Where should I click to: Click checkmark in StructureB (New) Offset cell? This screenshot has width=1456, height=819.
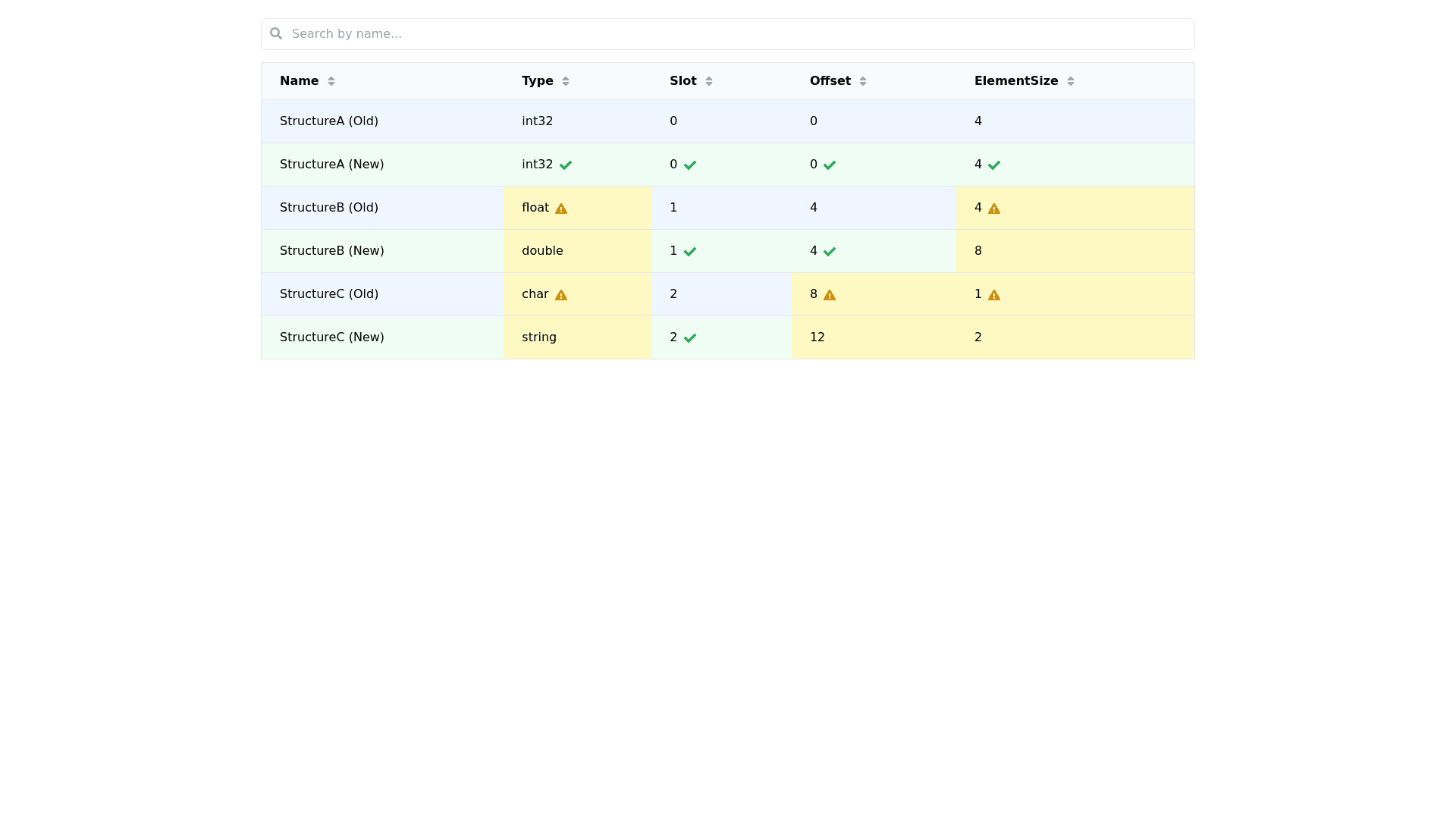[830, 252]
